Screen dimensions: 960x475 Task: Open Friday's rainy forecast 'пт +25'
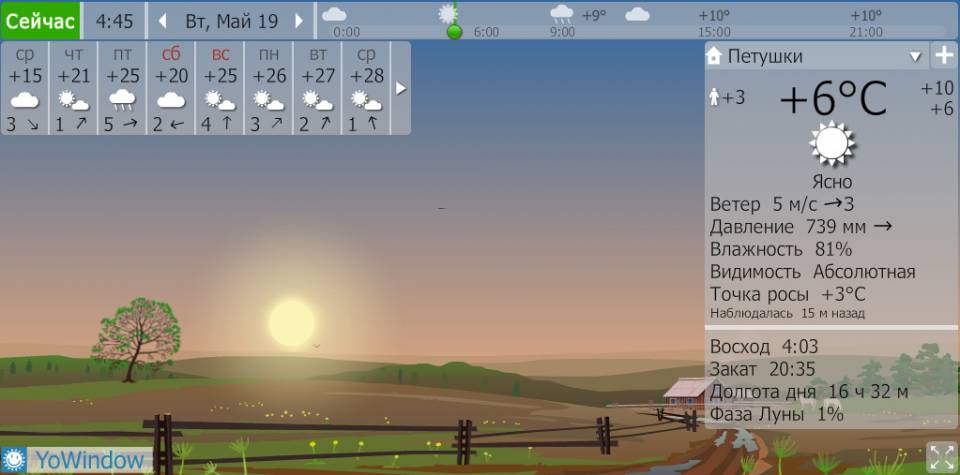click(123, 88)
